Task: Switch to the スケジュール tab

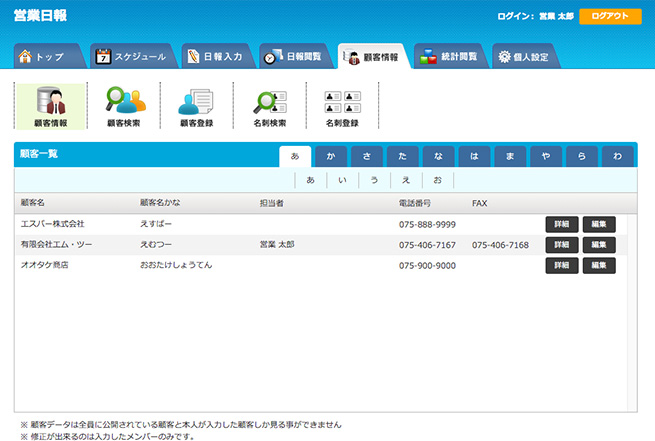Action: click(133, 56)
